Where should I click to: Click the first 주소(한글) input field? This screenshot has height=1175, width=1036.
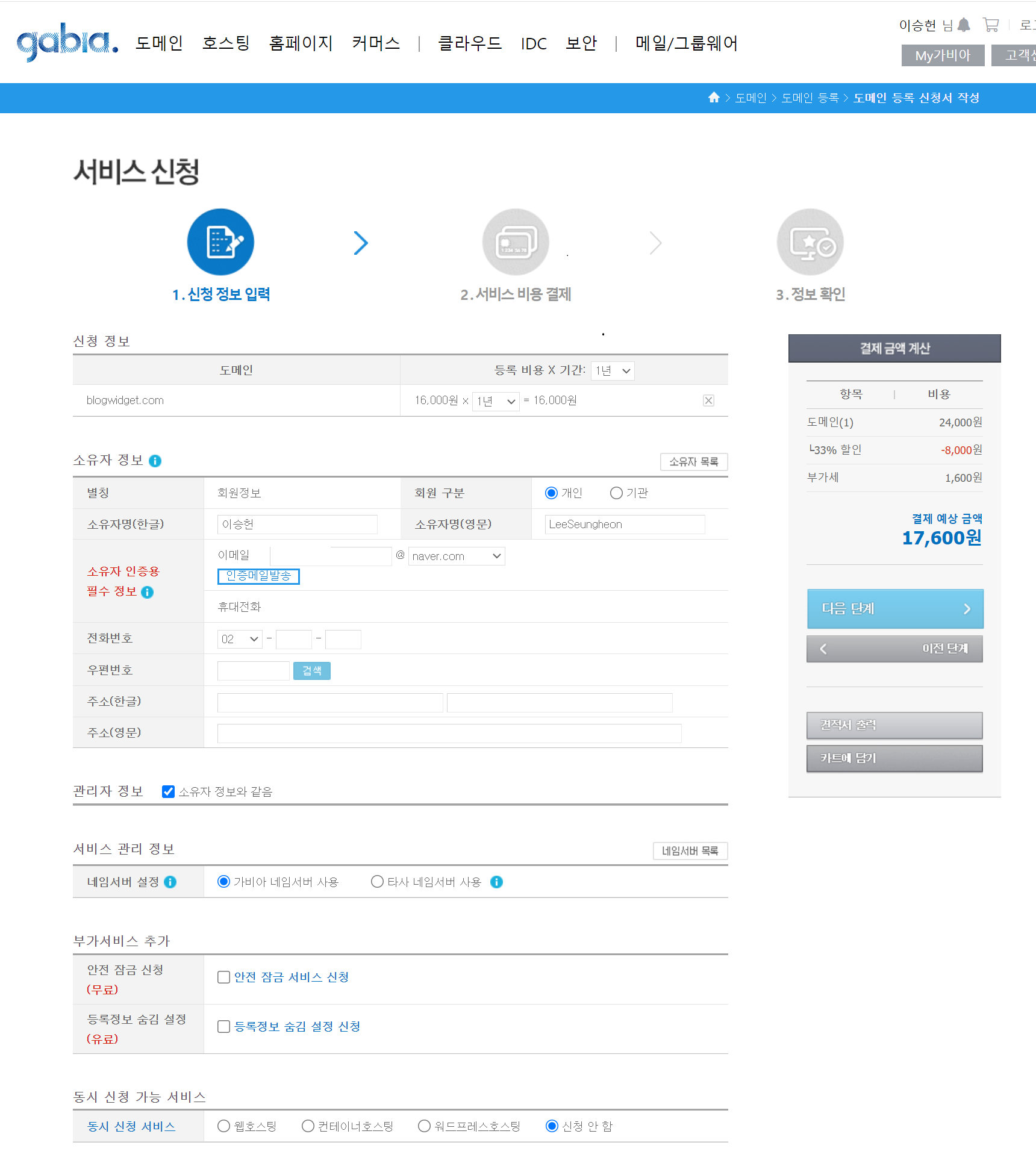pos(330,702)
